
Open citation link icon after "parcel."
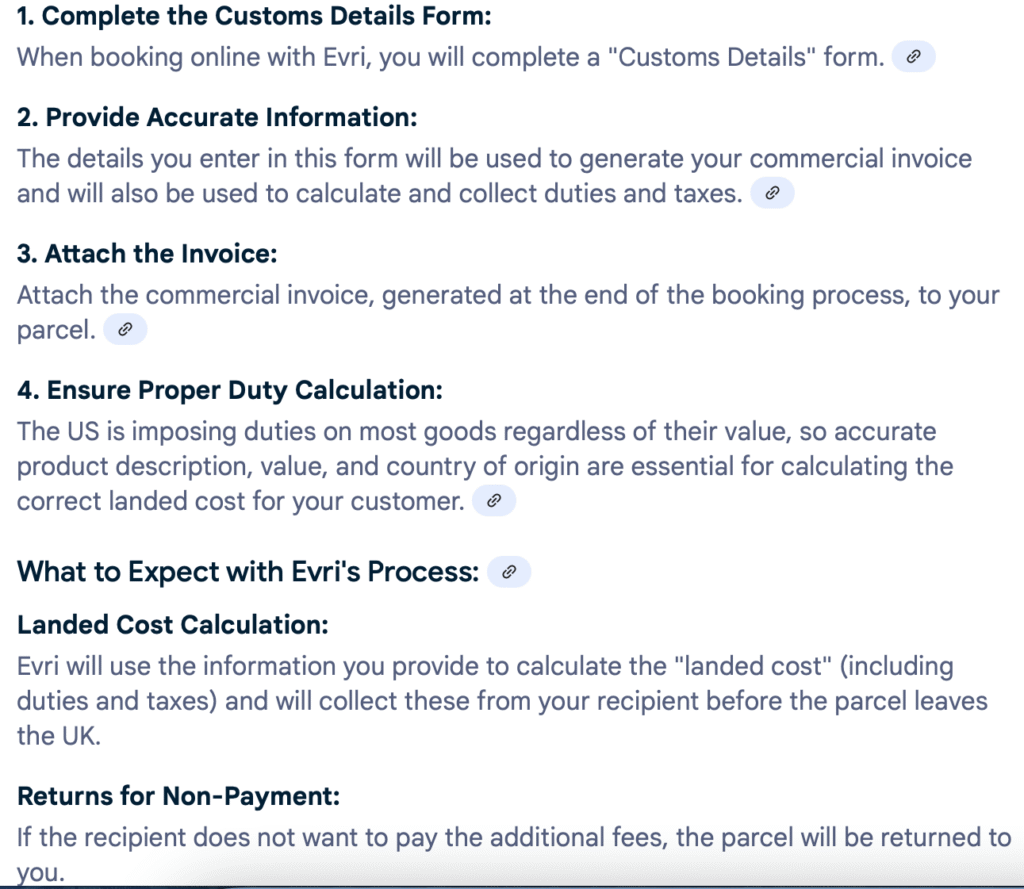[125, 329]
